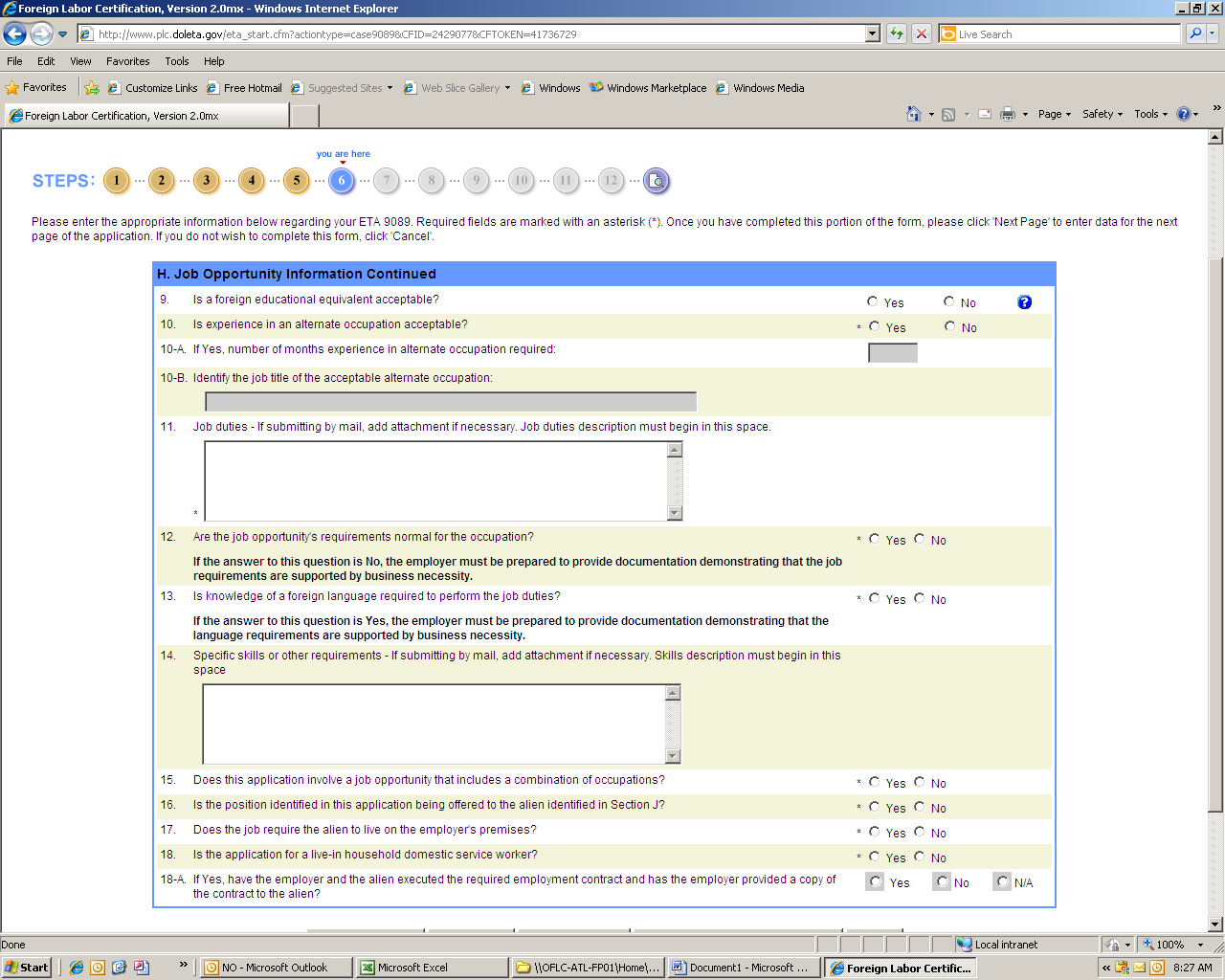Screen dimensions: 1225x980
Task: Click the Stop loading red X icon
Action: (921, 34)
